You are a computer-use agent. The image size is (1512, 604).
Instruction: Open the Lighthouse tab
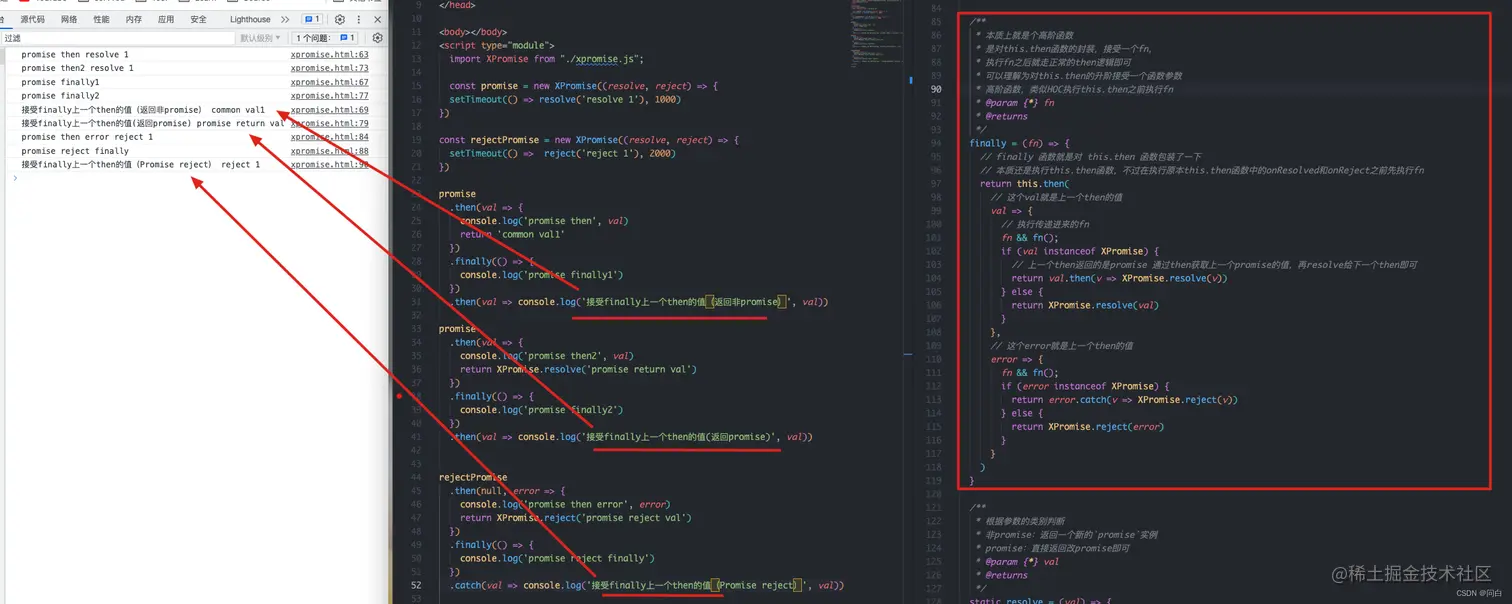[x=250, y=19]
